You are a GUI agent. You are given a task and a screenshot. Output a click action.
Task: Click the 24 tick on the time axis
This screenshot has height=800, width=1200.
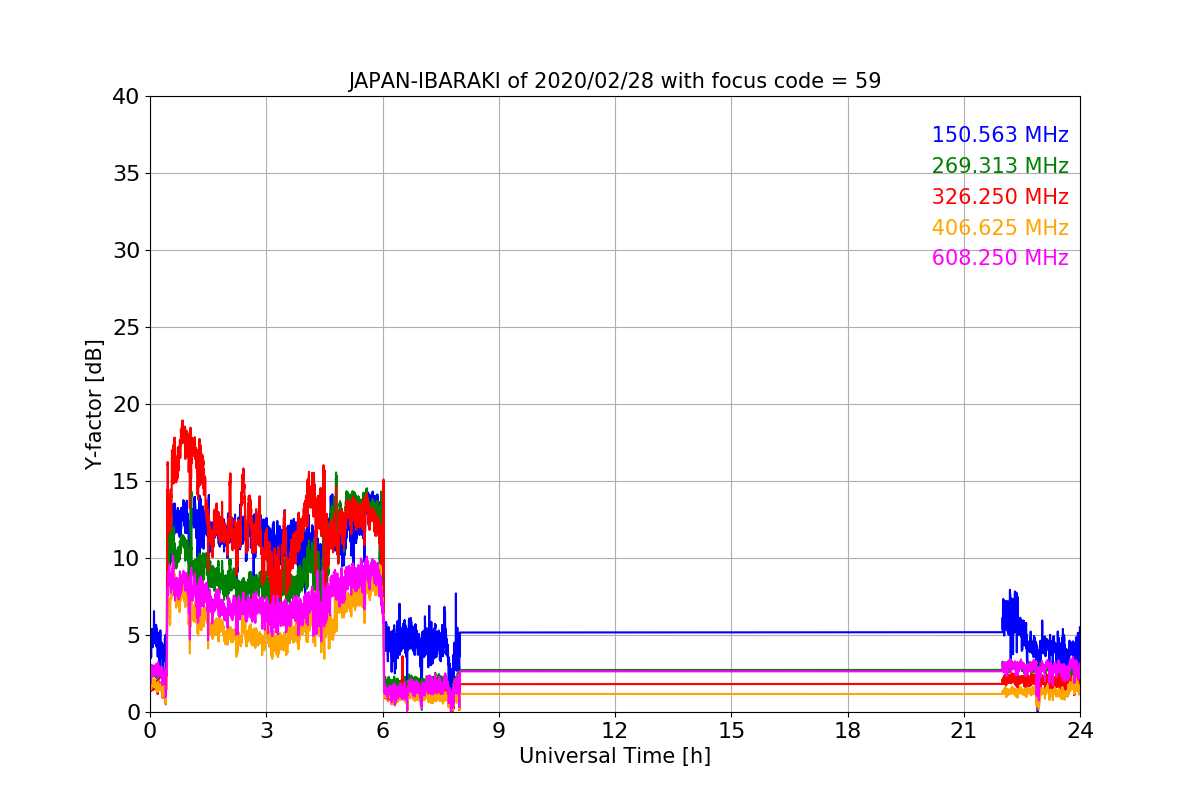1080,731
